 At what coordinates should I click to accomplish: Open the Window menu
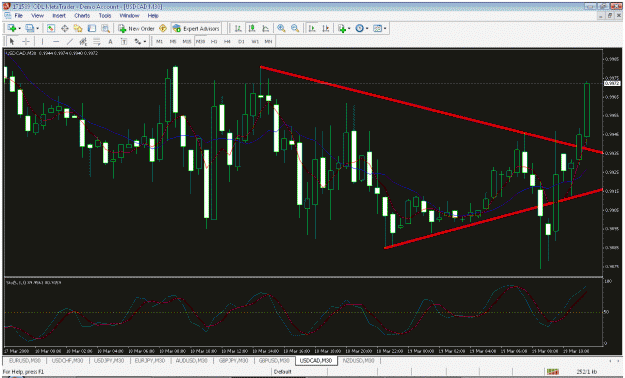[x=129, y=16]
